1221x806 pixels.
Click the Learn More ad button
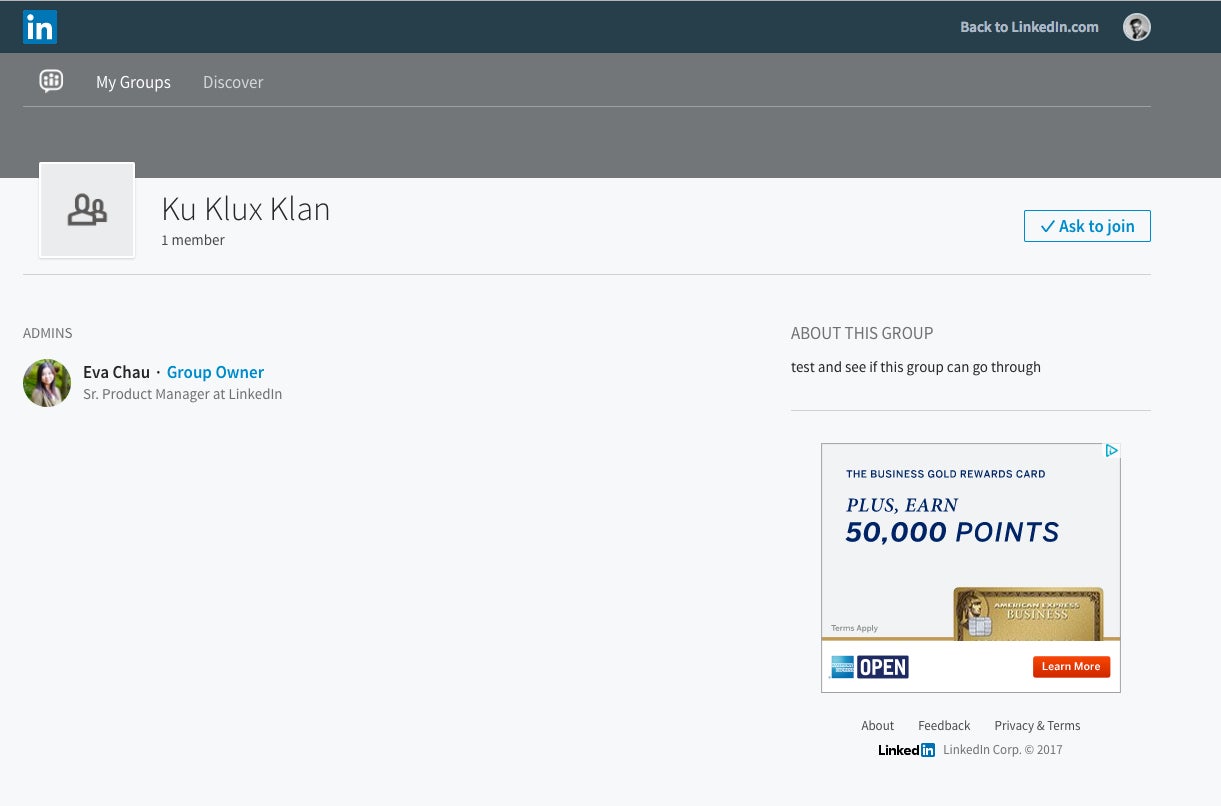point(1071,666)
